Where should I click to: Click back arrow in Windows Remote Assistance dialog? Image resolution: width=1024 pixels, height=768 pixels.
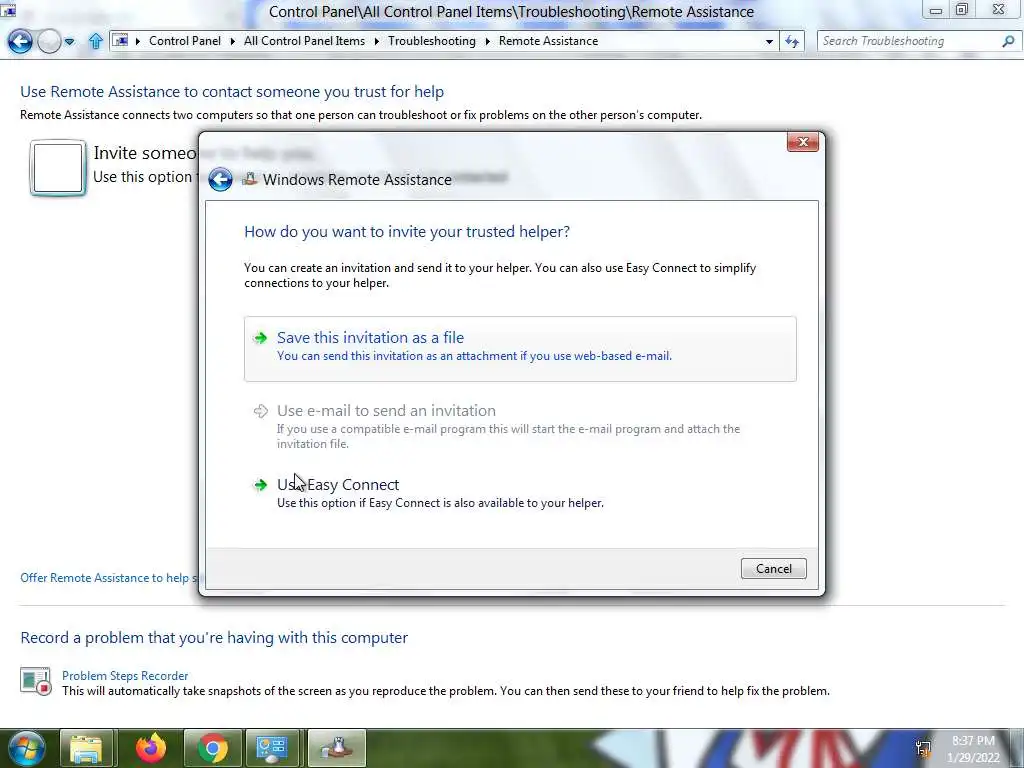point(221,180)
